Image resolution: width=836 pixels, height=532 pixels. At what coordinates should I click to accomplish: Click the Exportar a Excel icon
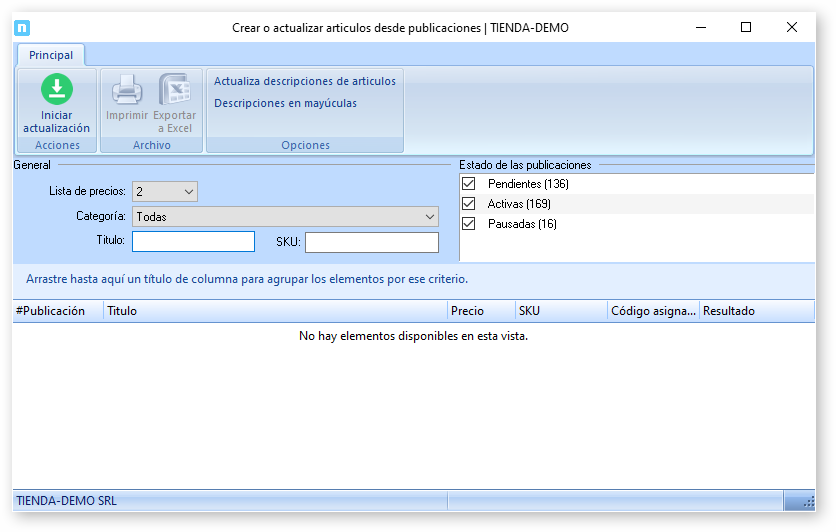coord(174,91)
